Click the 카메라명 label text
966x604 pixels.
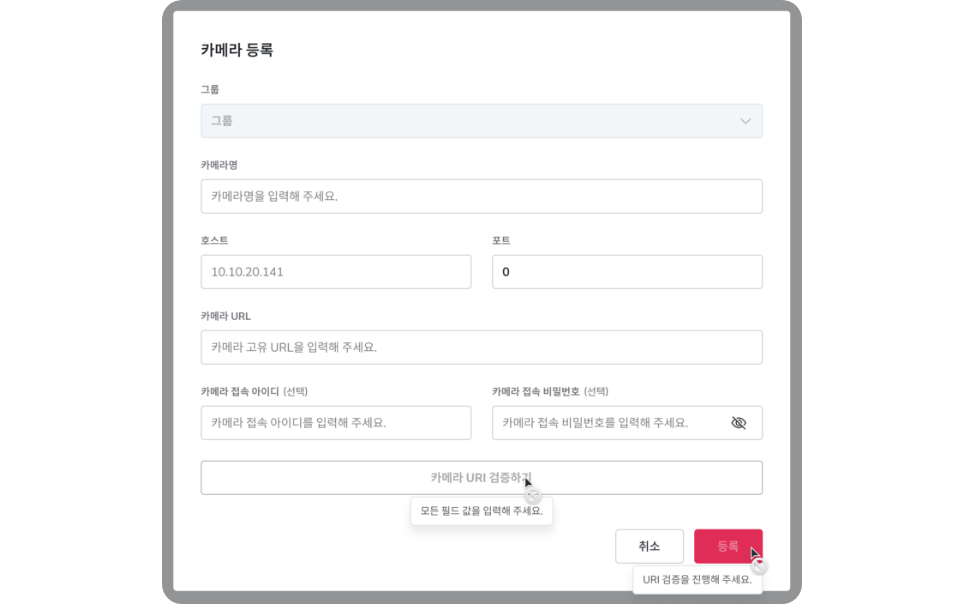(219, 165)
